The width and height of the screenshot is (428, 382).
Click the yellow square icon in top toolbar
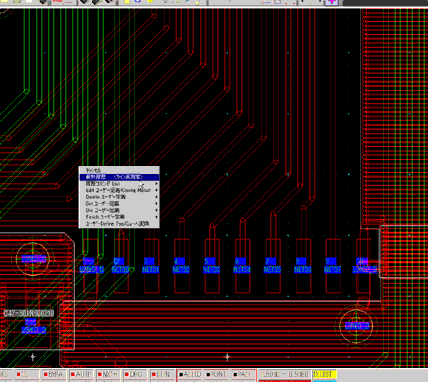(127, 2)
